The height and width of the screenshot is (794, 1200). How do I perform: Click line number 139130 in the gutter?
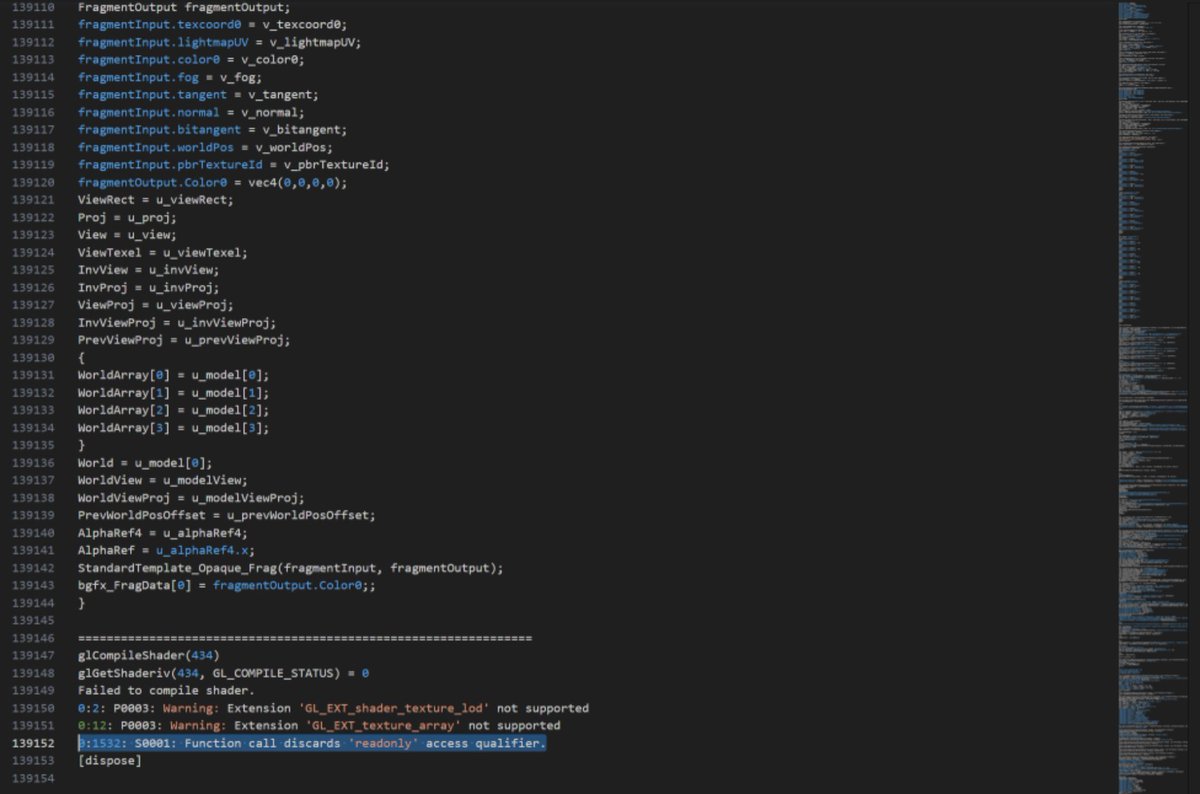coord(31,357)
